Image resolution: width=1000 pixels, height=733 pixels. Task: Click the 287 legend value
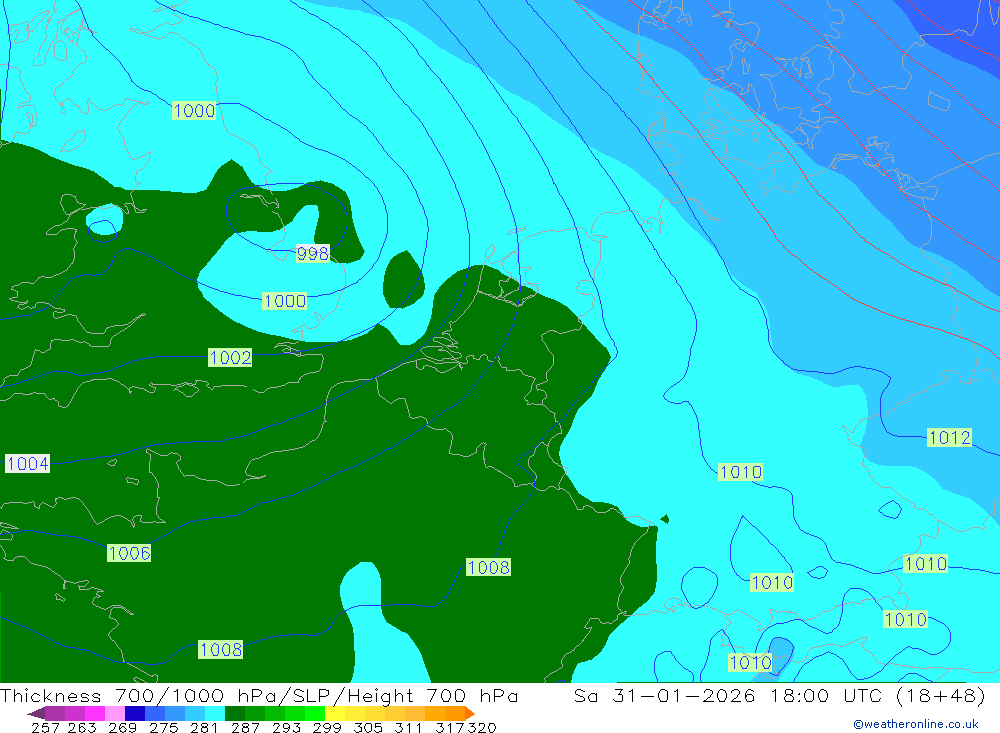(x=246, y=727)
